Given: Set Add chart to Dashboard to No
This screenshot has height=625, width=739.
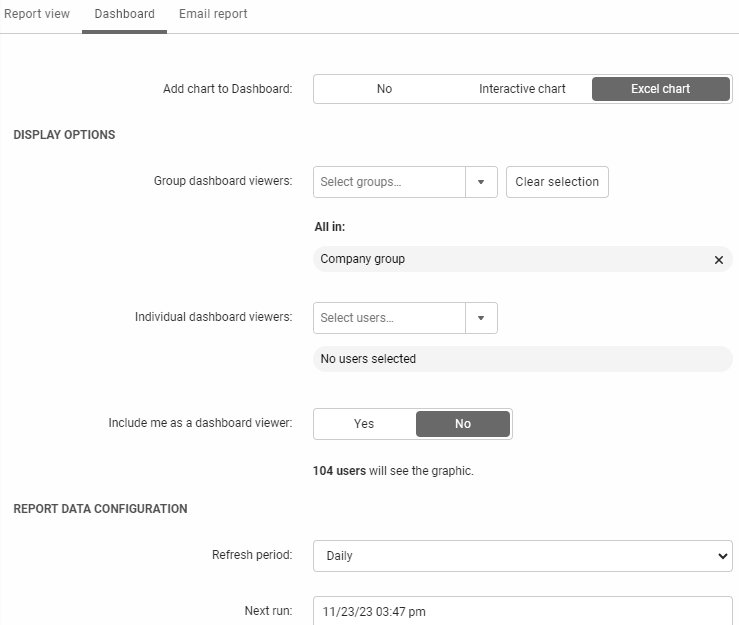Looking at the screenshot, I should (384, 89).
